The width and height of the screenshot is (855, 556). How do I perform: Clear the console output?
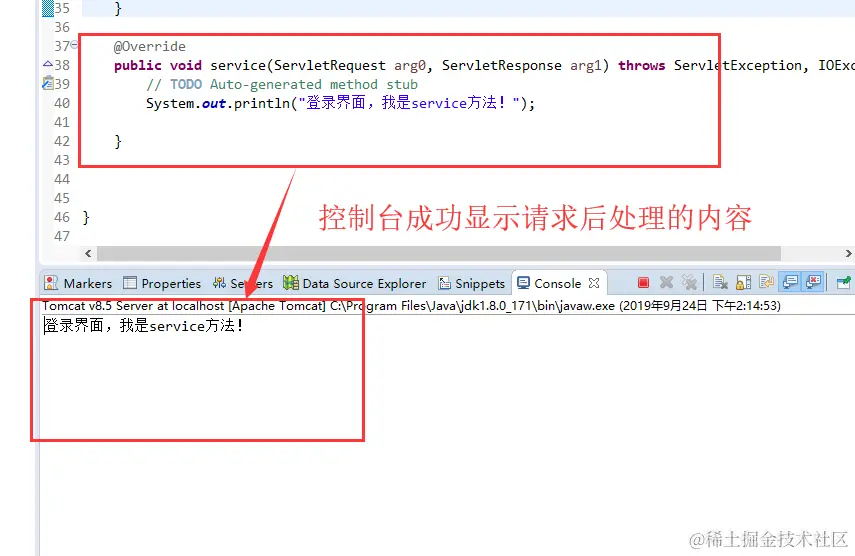point(720,282)
